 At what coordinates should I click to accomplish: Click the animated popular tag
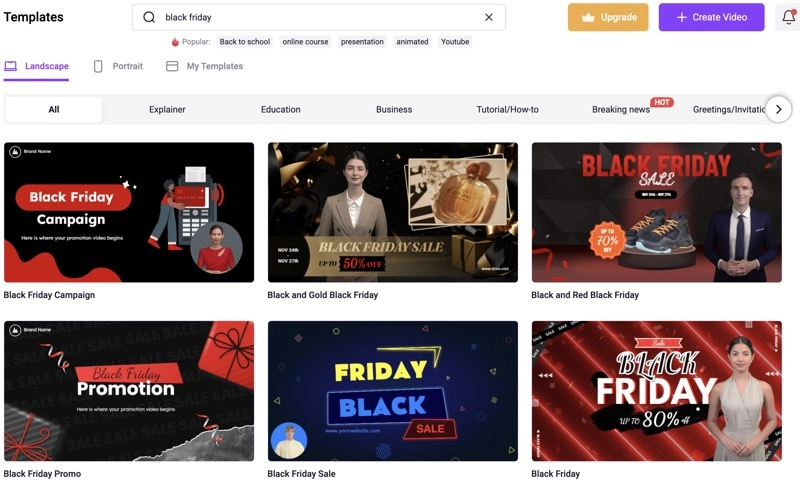coord(412,42)
